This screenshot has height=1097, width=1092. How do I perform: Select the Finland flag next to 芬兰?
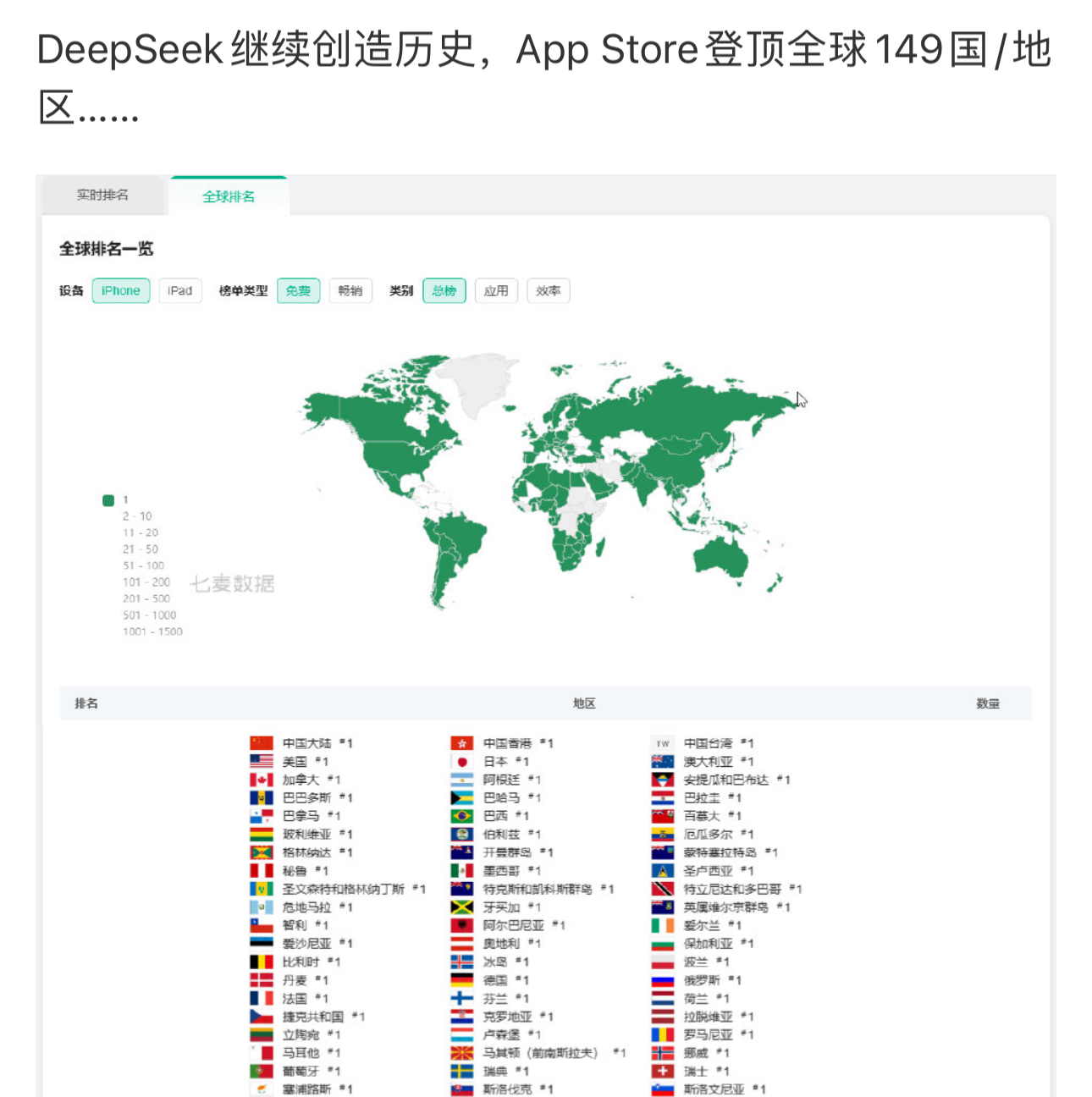tap(462, 999)
